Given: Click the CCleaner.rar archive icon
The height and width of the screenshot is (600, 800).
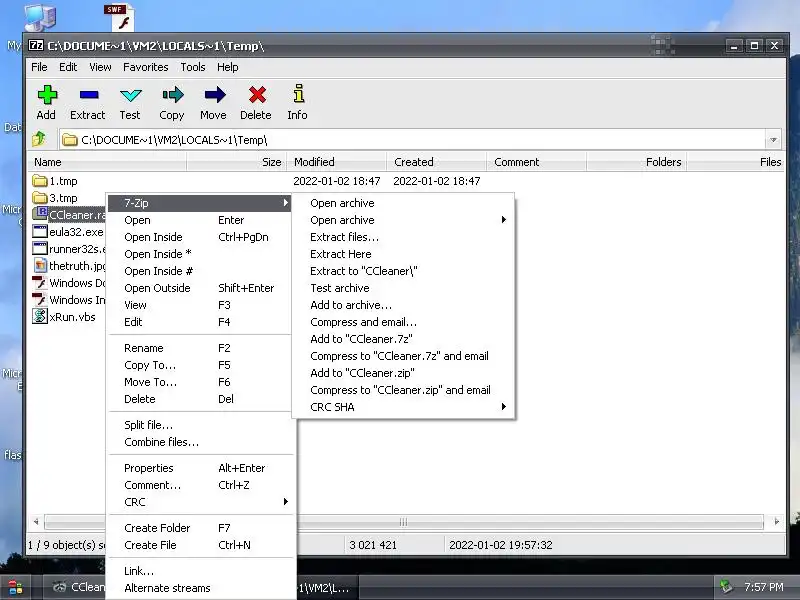Looking at the screenshot, I should pyautogui.click(x=40, y=214).
